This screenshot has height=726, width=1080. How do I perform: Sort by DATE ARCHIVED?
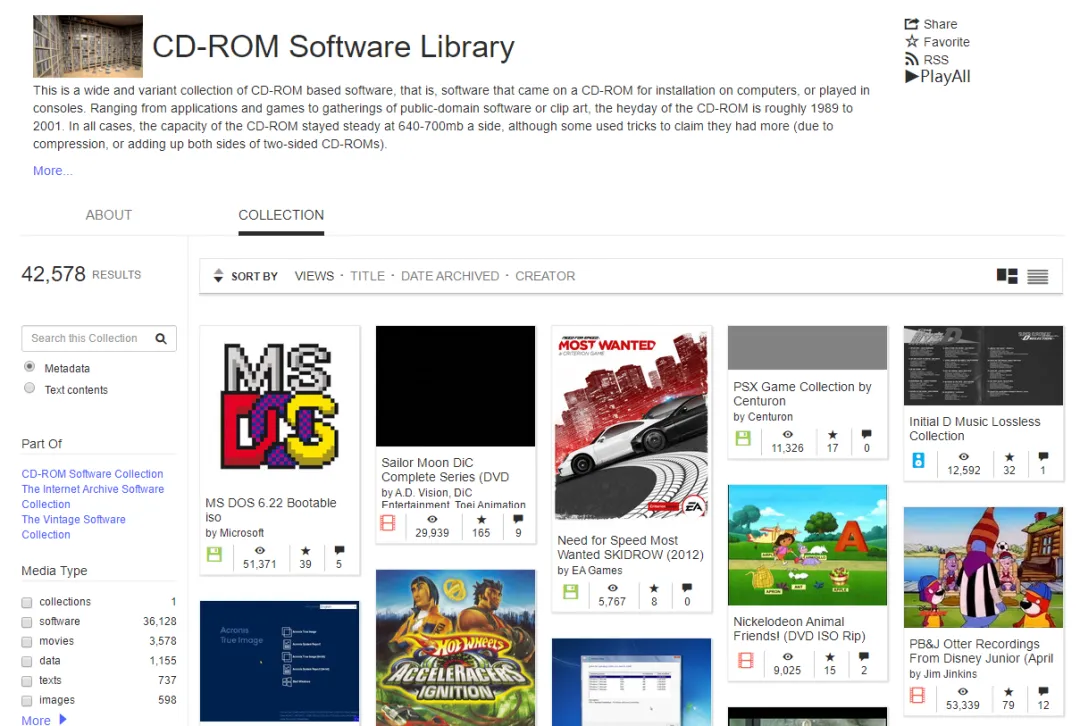tap(450, 276)
